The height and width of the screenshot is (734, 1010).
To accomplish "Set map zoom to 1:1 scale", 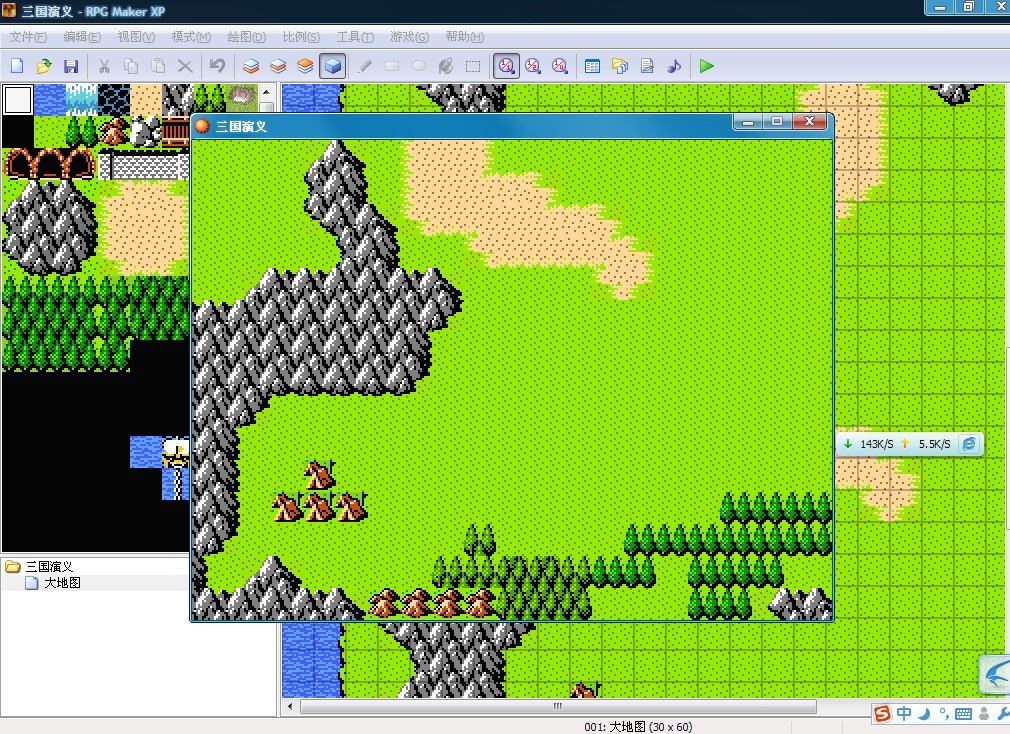I will tap(506, 66).
